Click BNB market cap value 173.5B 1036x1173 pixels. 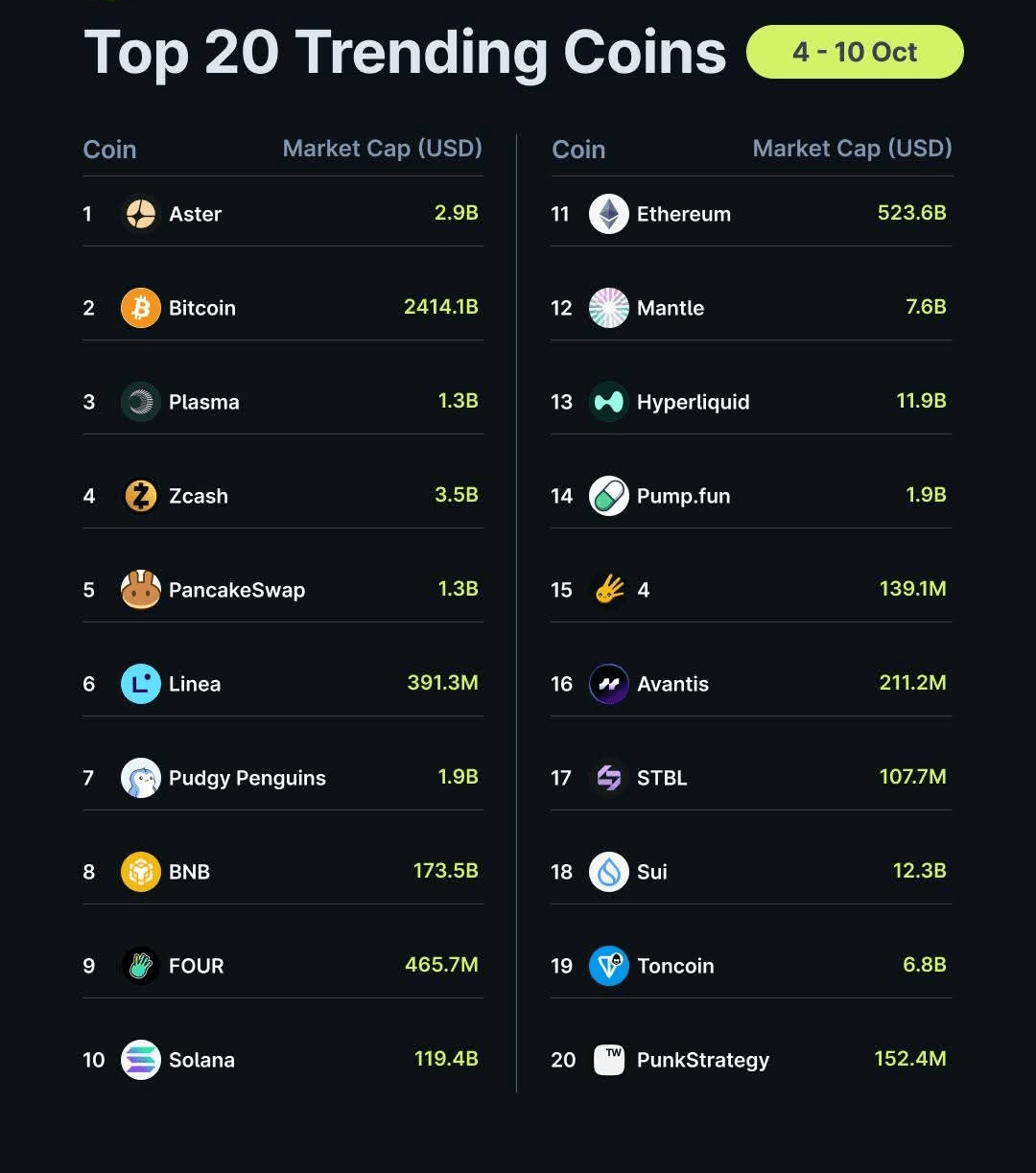tap(445, 871)
